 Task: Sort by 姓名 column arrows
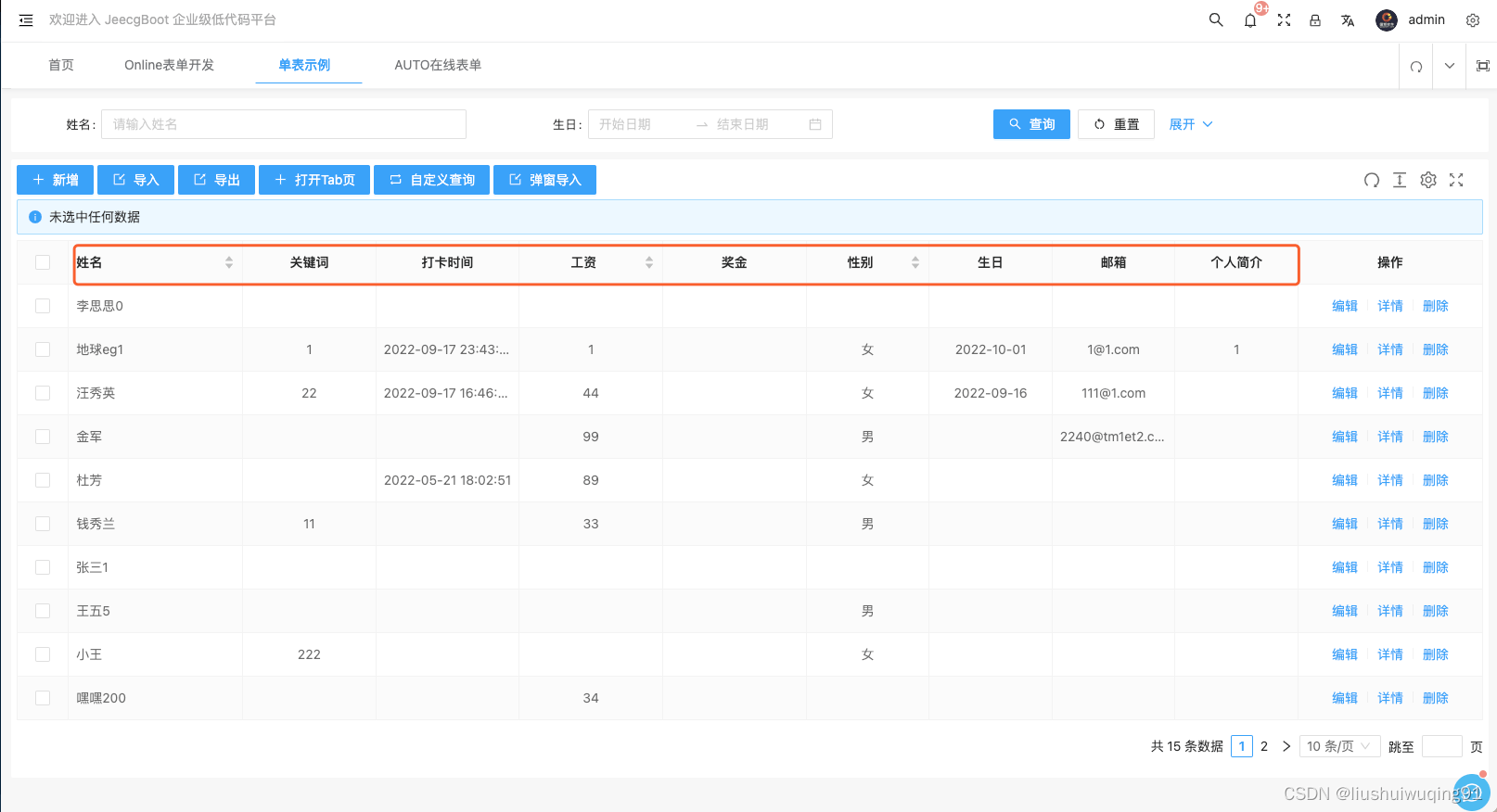point(229,262)
